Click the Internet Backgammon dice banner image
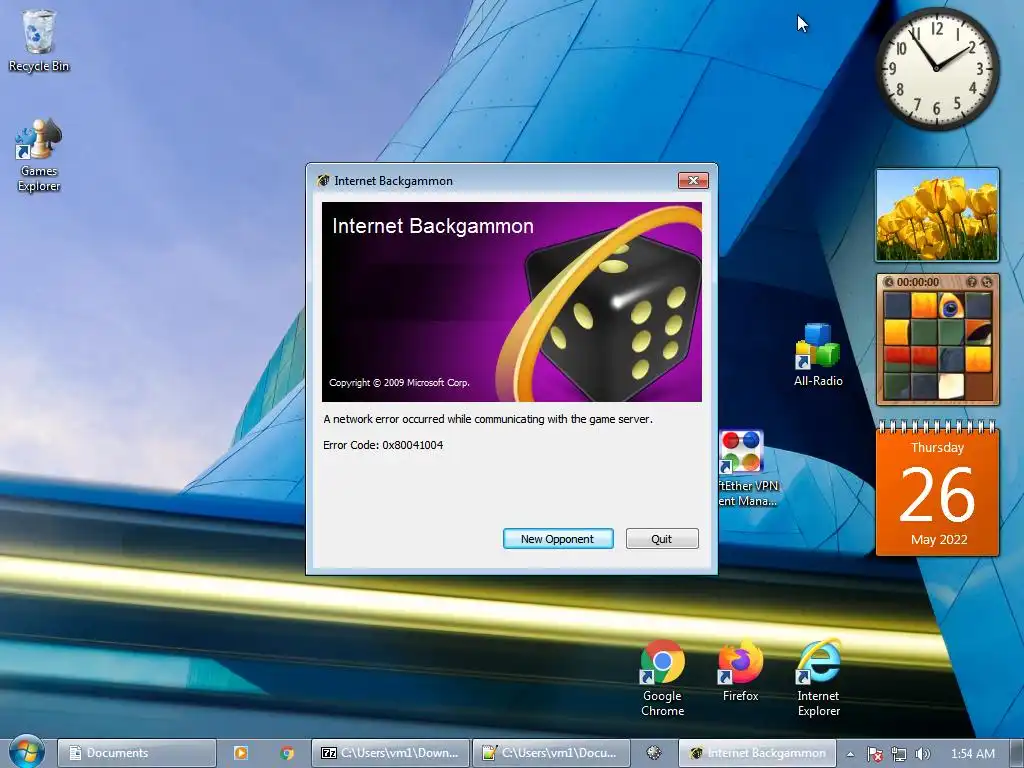1024x768 pixels. tap(512, 302)
